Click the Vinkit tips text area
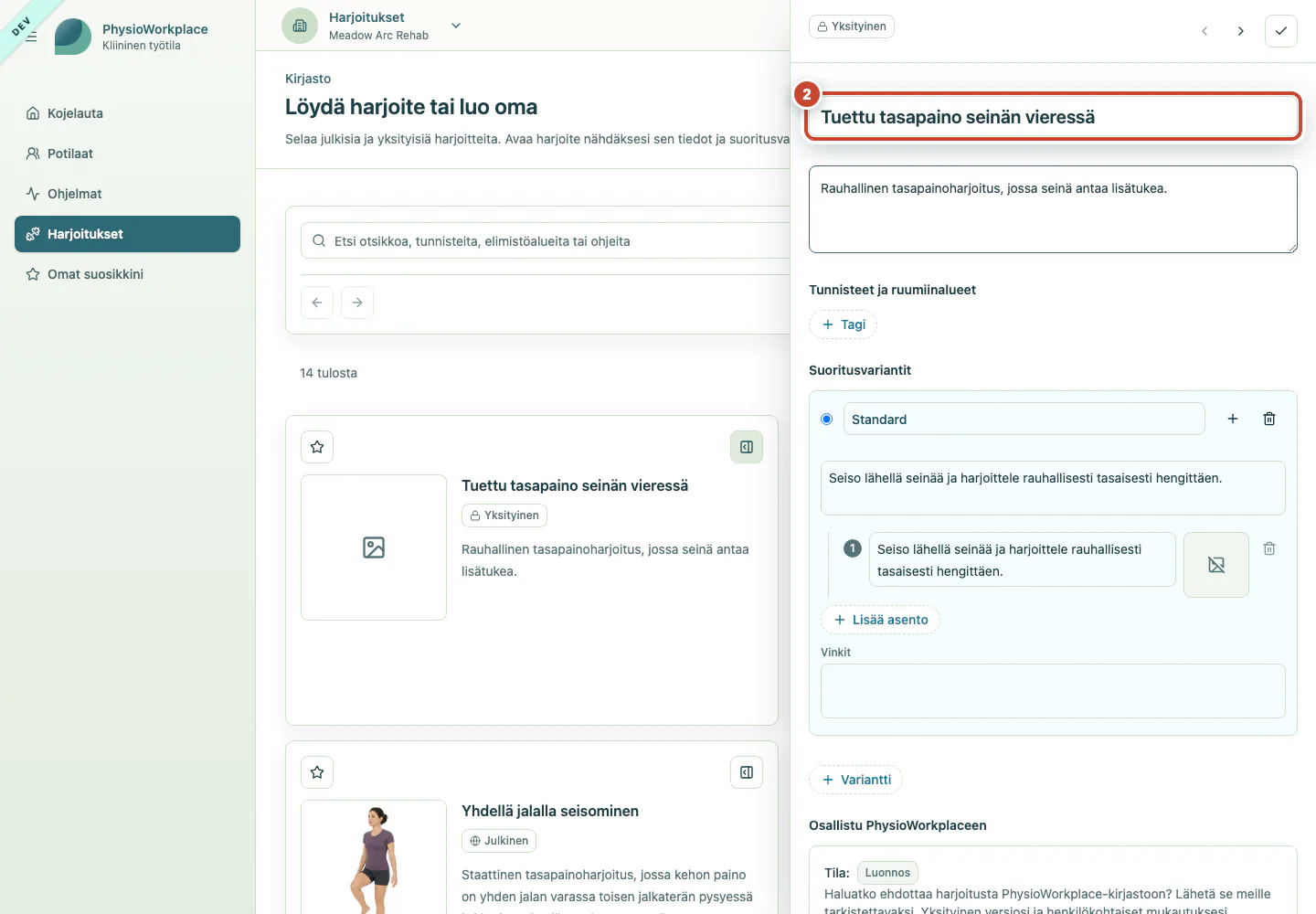This screenshot has height=914, width=1316. coord(1053,691)
